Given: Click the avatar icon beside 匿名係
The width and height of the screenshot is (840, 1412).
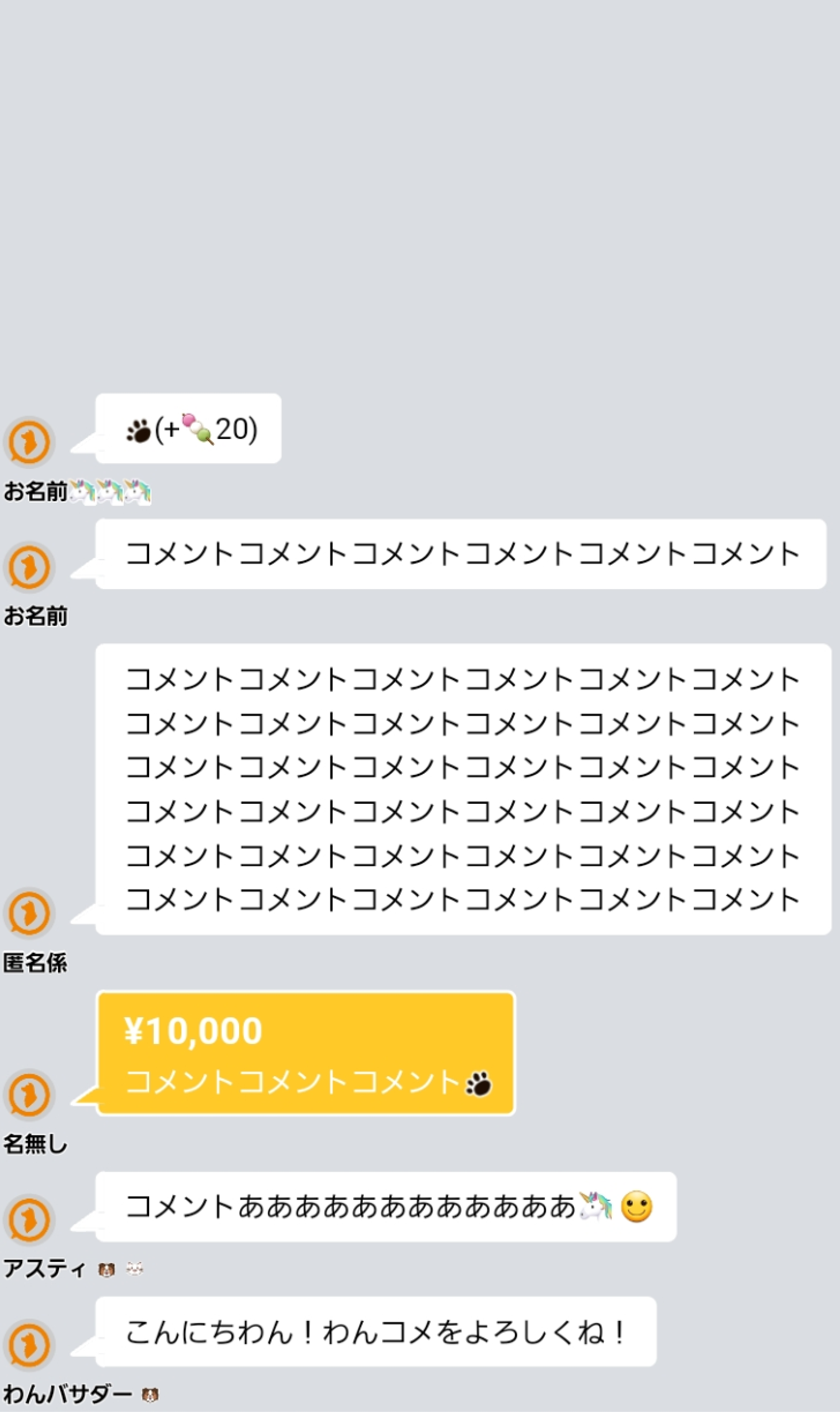Looking at the screenshot, I should pos(29,913).
